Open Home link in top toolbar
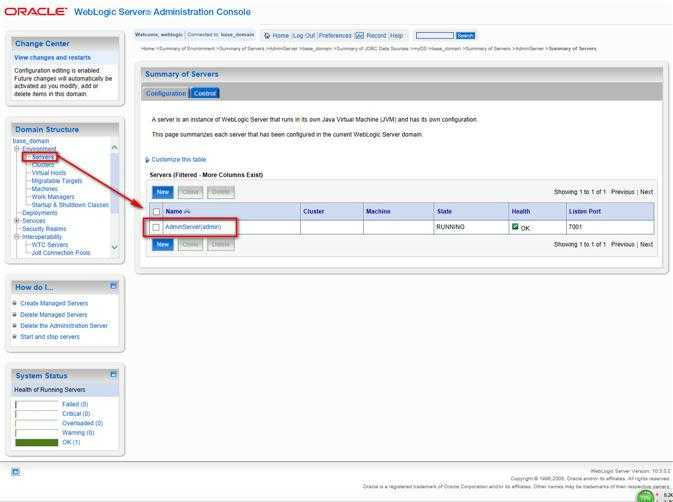 (x=281, y=36)
